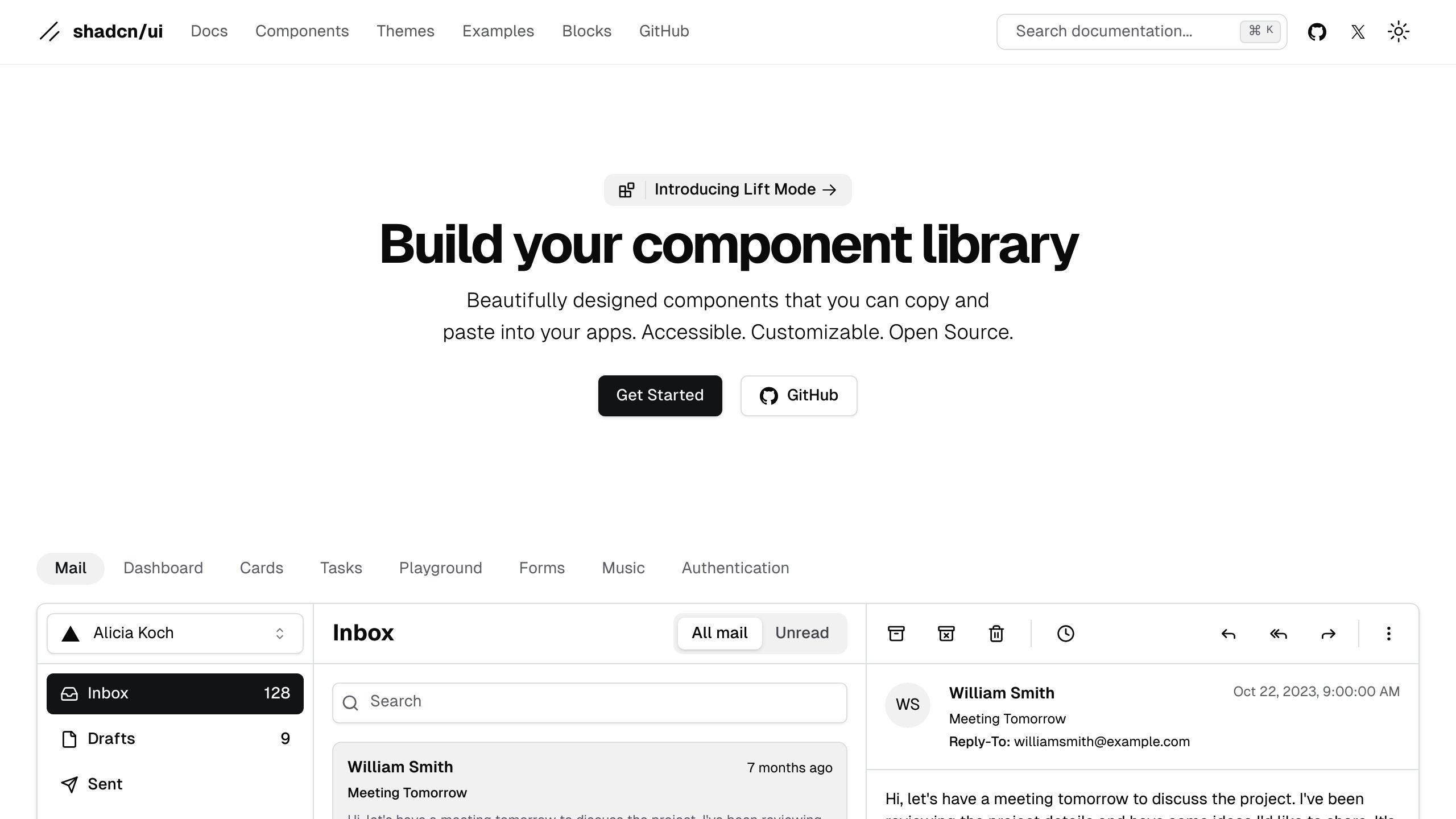
Task: Expand Components navigation dropdown
Action: 302,31
